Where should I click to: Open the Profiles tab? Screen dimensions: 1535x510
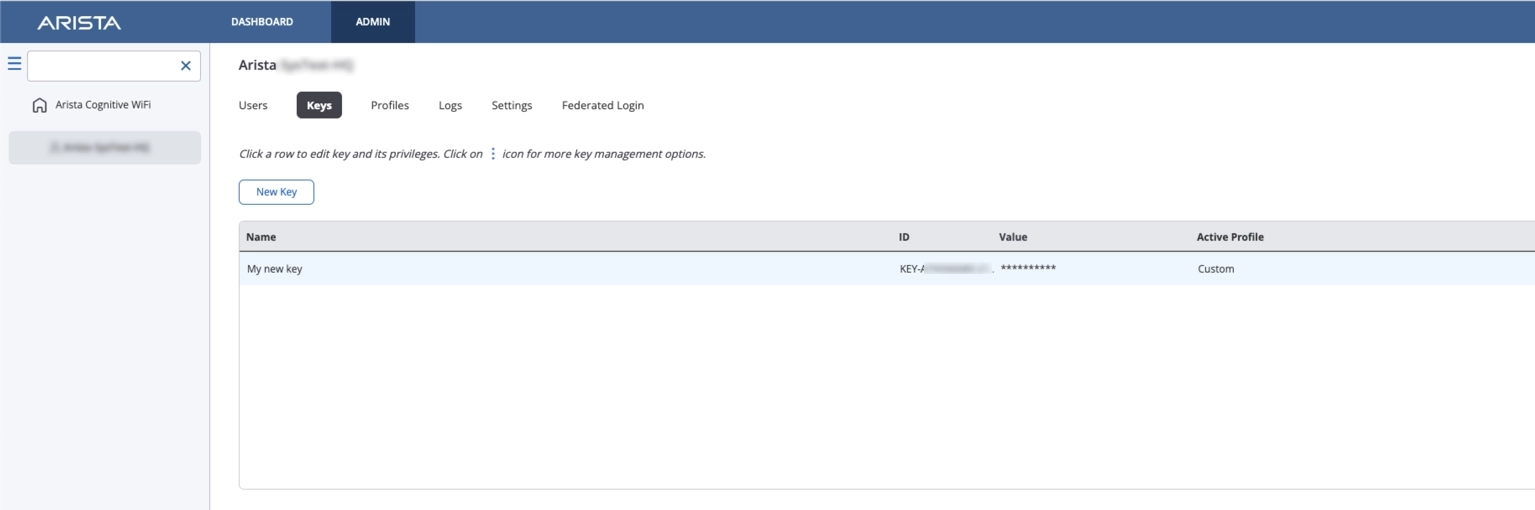[x=390, y=105]
